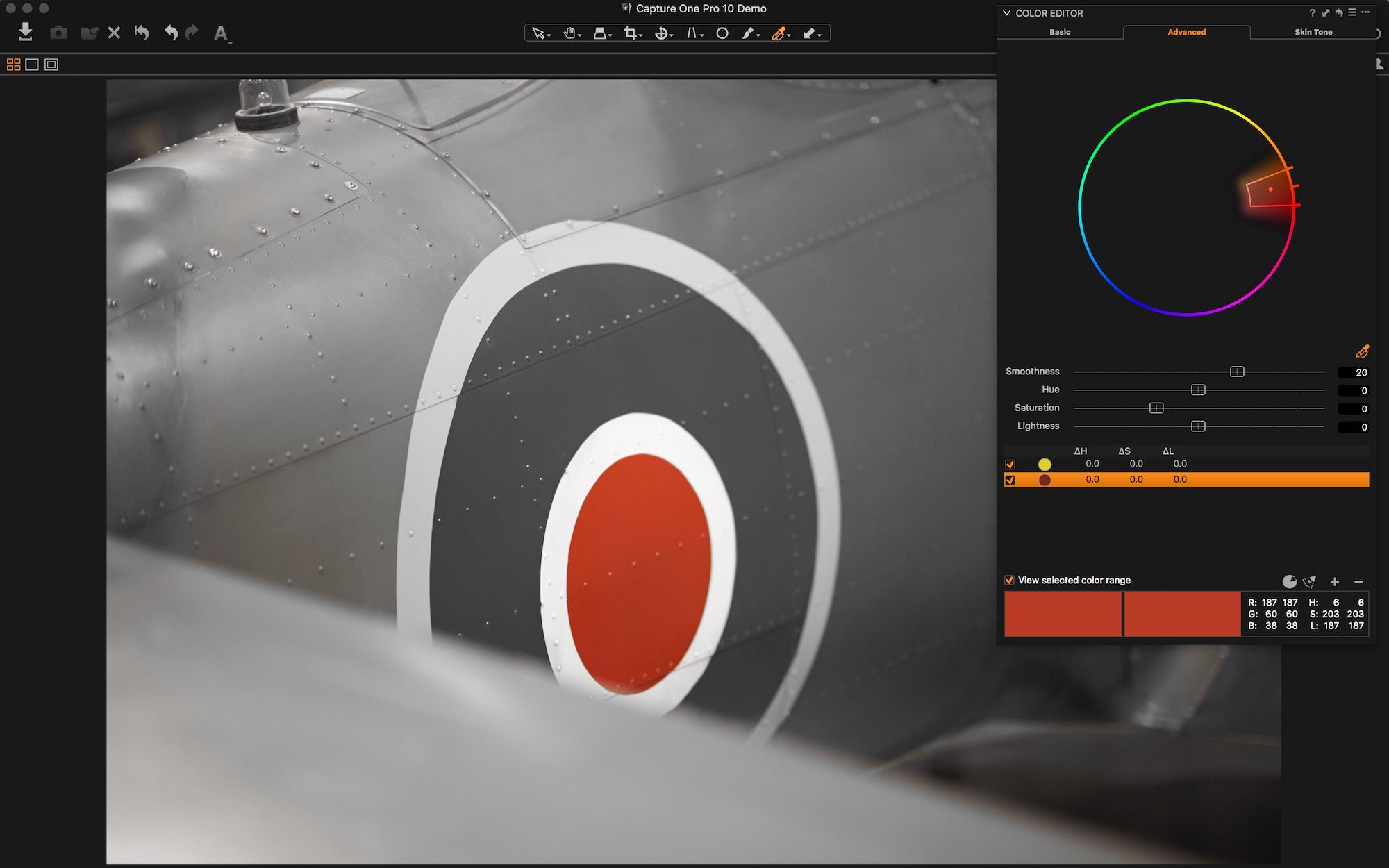Select the keystone correction tool
1389x868 pixels.
point(601,33)
